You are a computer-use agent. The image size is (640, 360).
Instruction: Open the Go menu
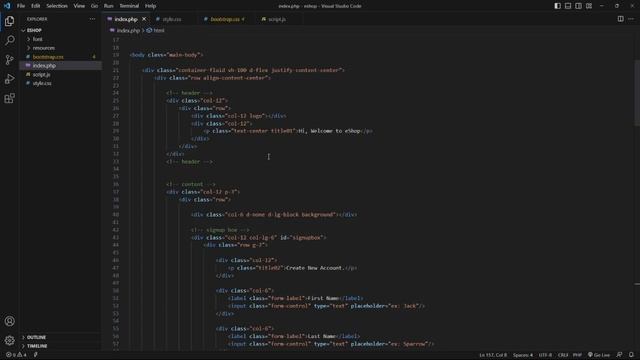click(94, 6)
